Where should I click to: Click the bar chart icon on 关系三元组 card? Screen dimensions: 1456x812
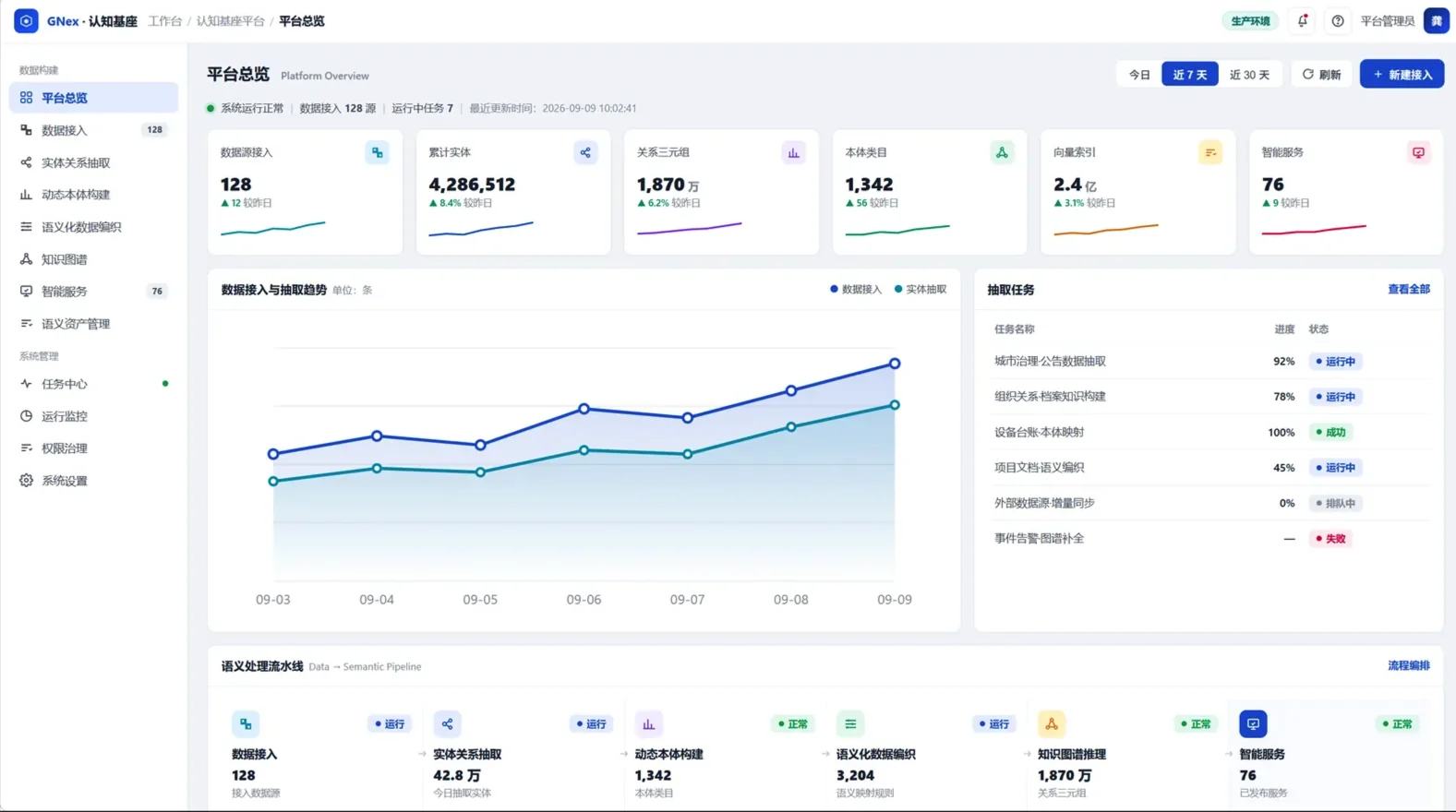(793, 152)
